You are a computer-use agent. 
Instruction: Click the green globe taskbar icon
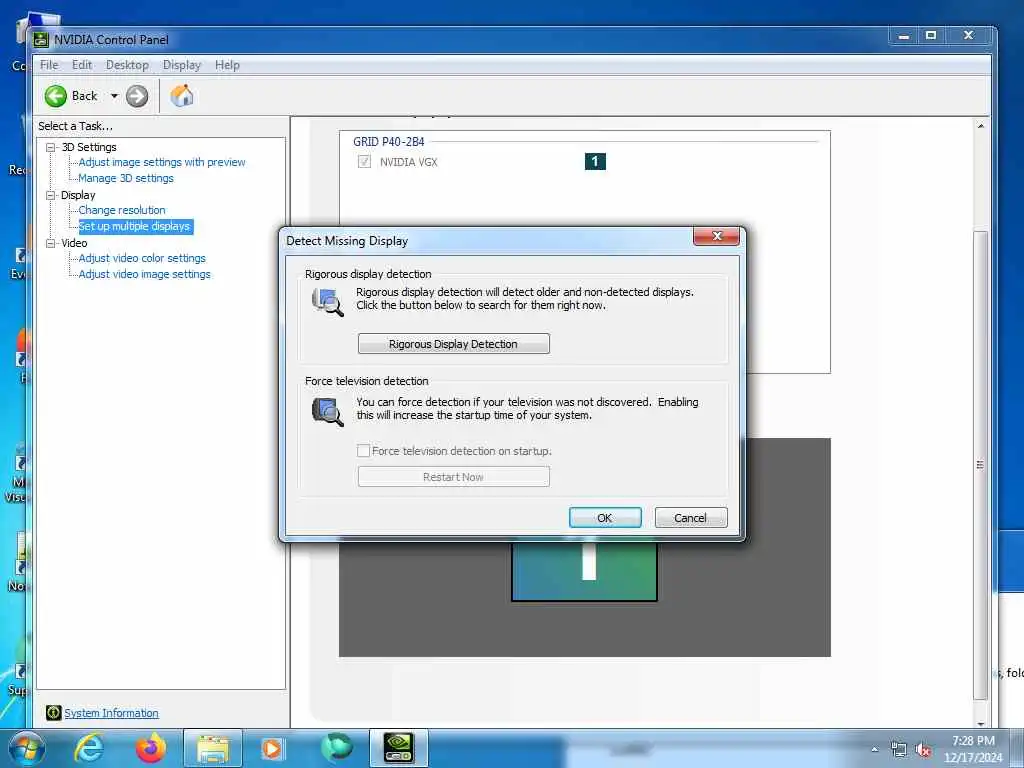(x=336, y=748)
